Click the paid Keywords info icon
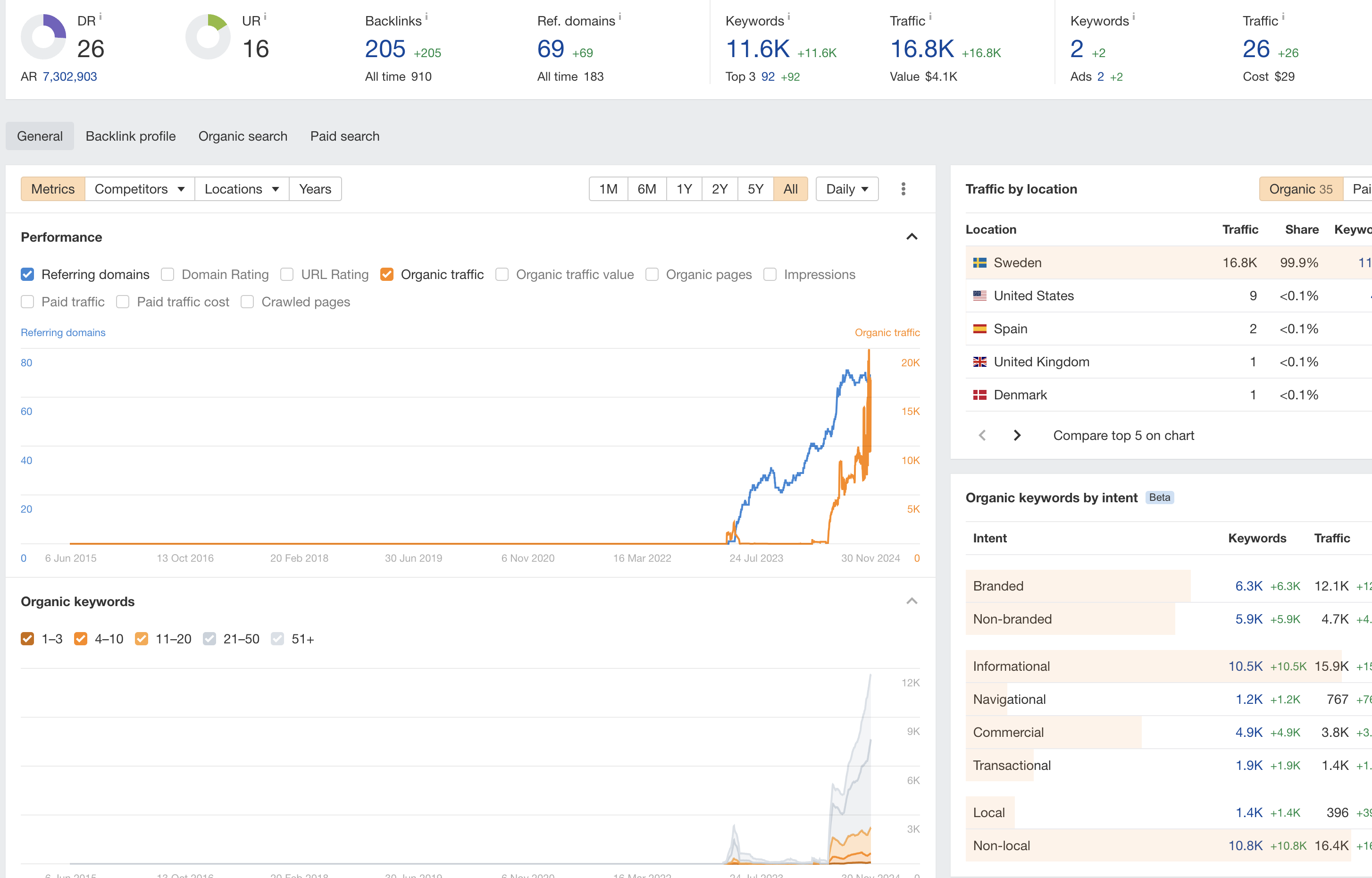1372x878 pixels. click(x=1133, y=17)
